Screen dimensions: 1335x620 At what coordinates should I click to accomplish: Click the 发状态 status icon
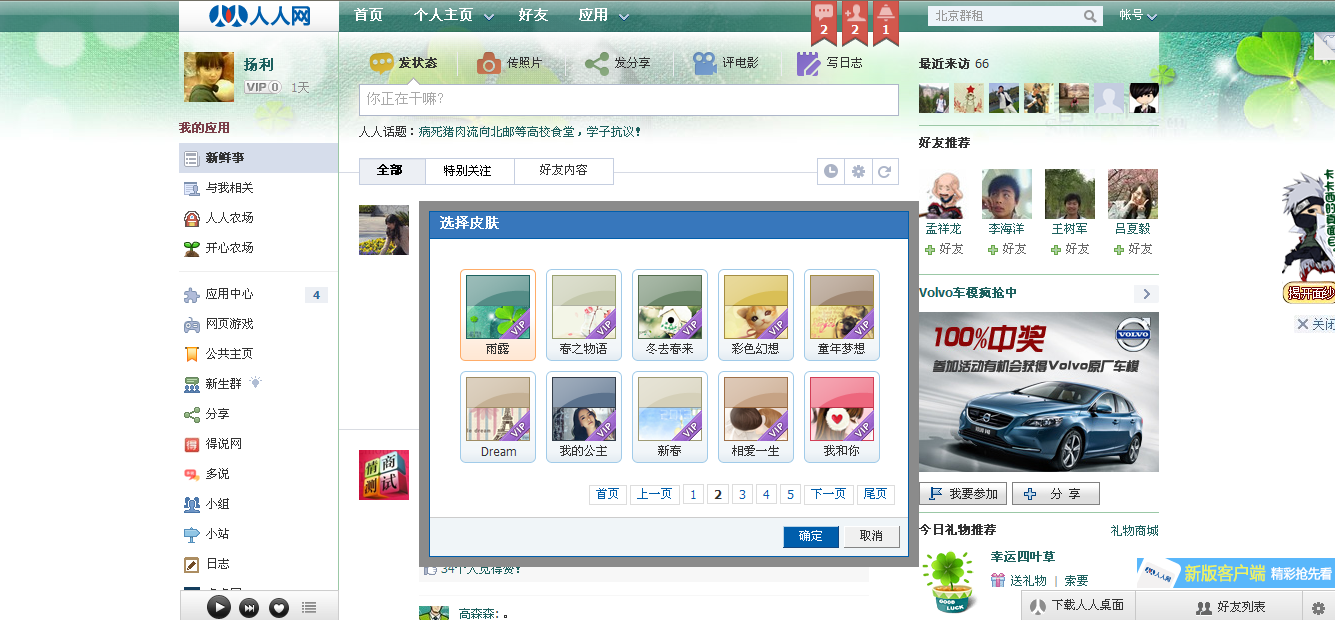click(381, 63)
